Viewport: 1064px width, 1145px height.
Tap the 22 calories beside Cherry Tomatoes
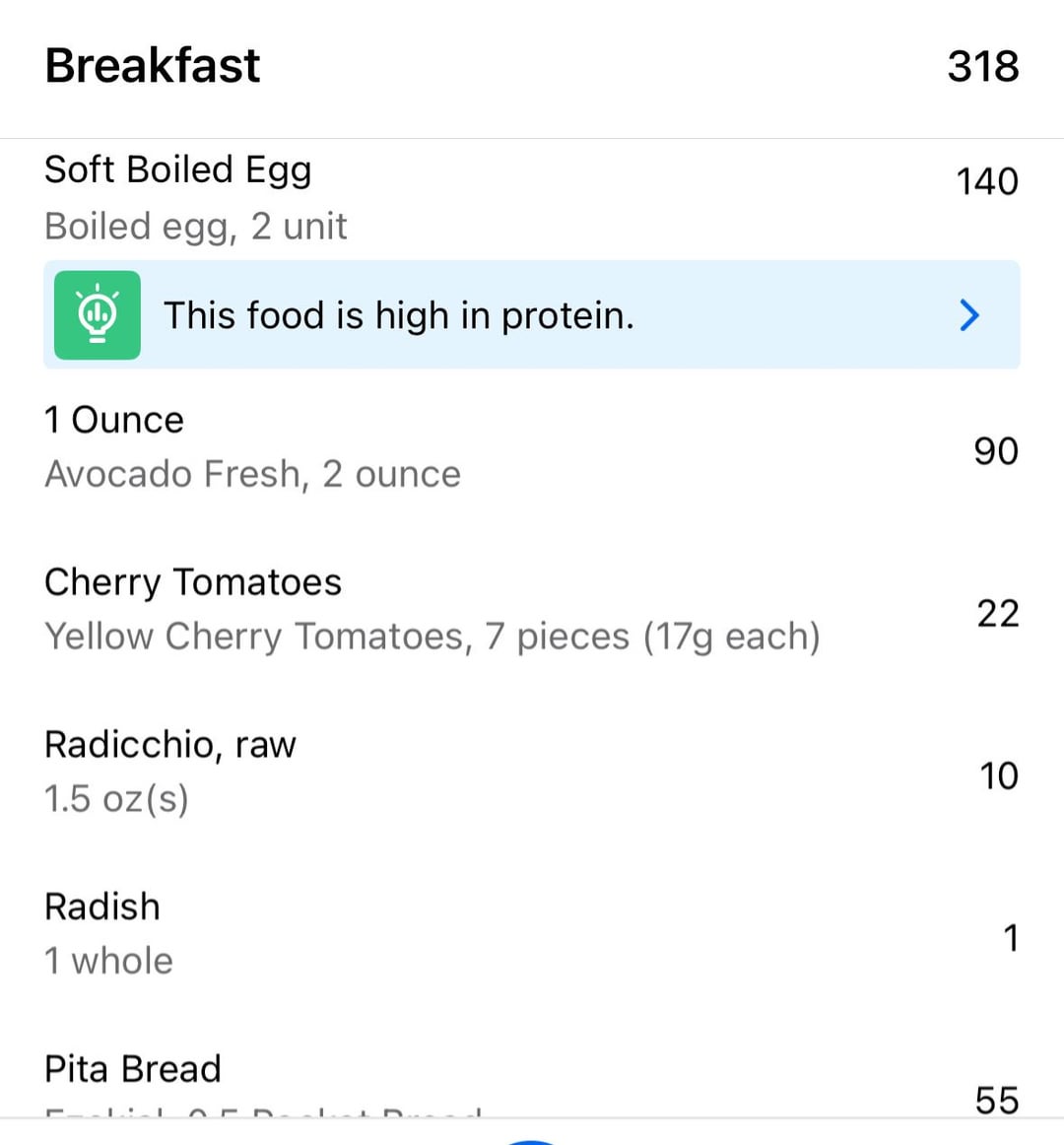tap(998, 613)
